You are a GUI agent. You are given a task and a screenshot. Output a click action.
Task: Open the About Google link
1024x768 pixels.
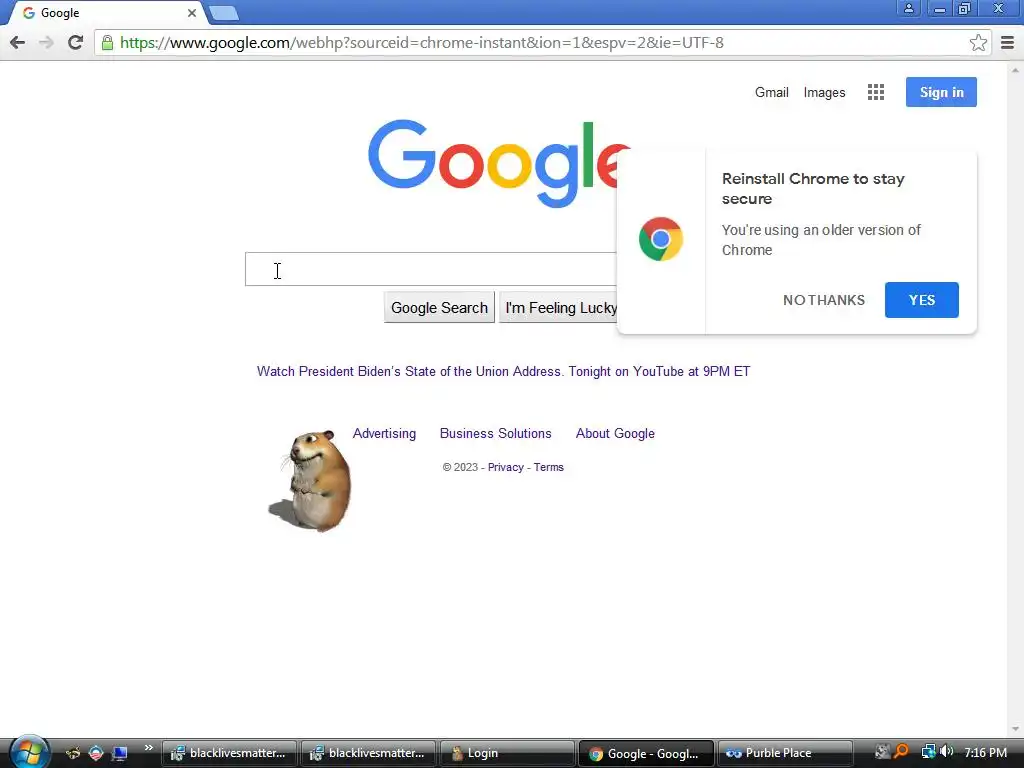[615, 433]
